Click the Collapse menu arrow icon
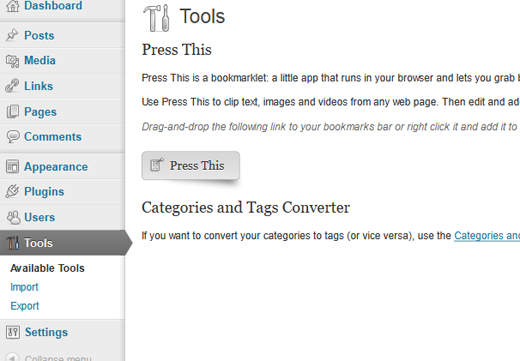520x361 pixels. tap(13, 357)
